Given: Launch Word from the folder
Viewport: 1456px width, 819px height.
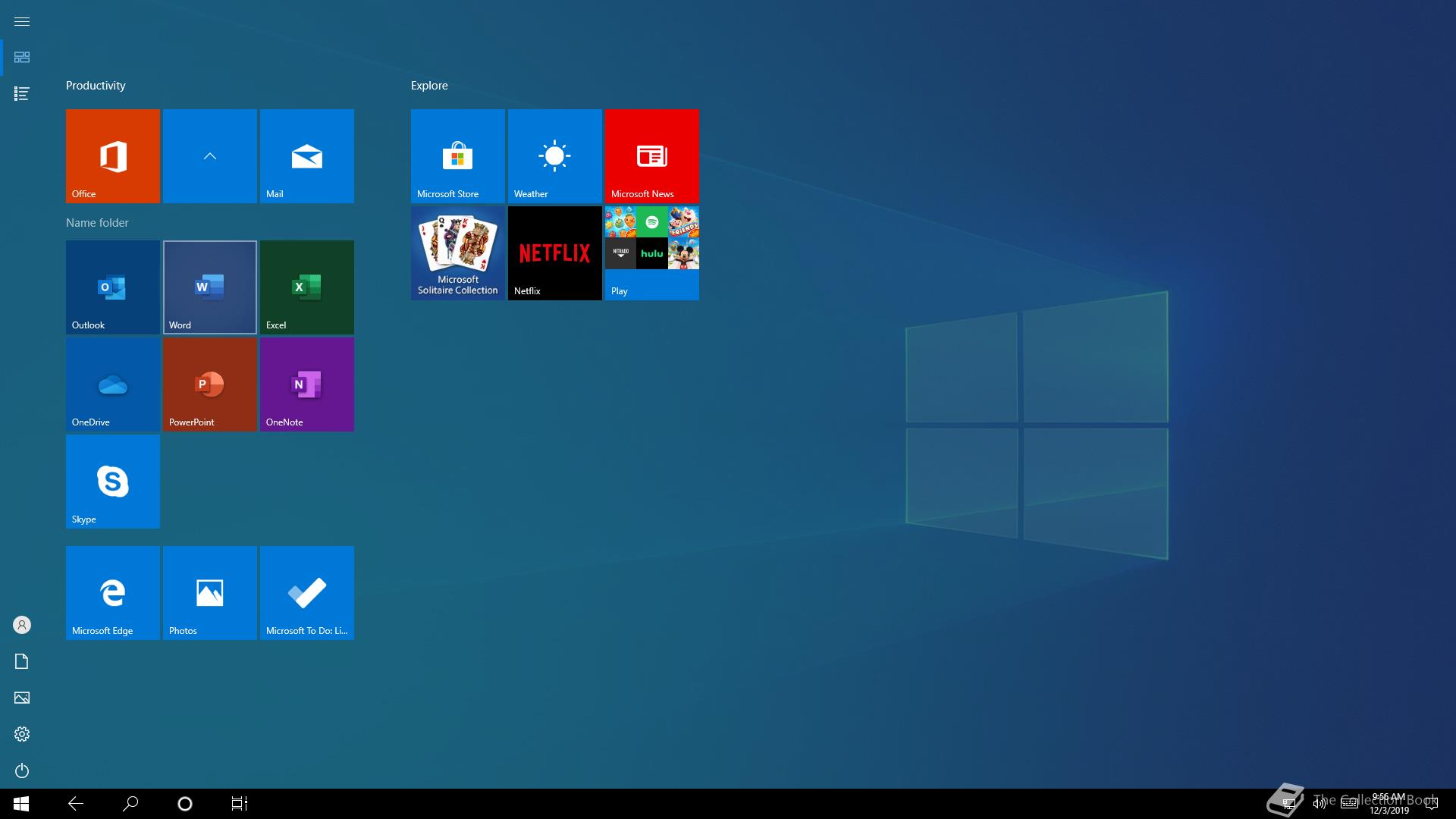Looking at the screenshot, I should coord(209,287).
